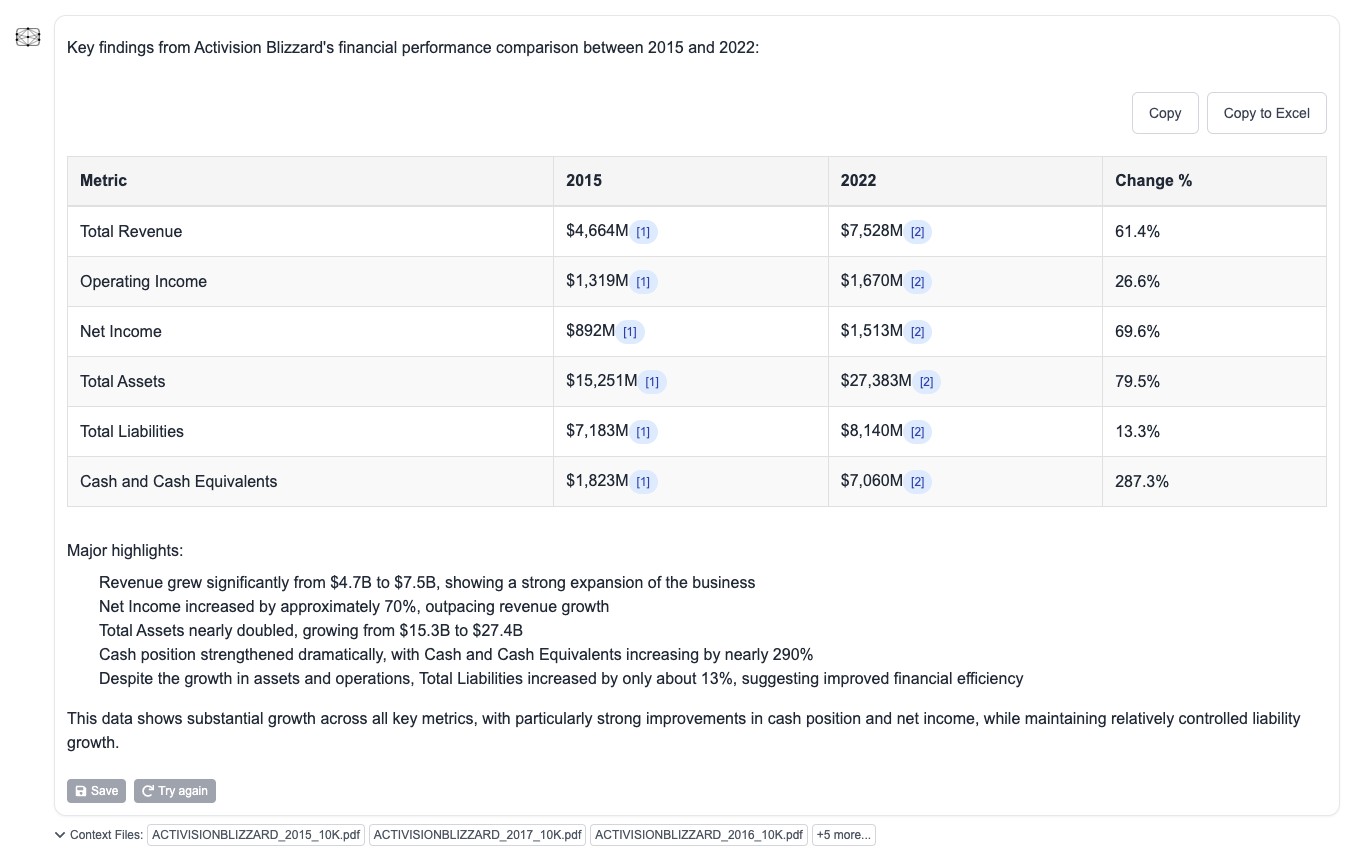Click the $4,664M revenue value
This screenshot has width=1358, height=856.
[597, 231]
